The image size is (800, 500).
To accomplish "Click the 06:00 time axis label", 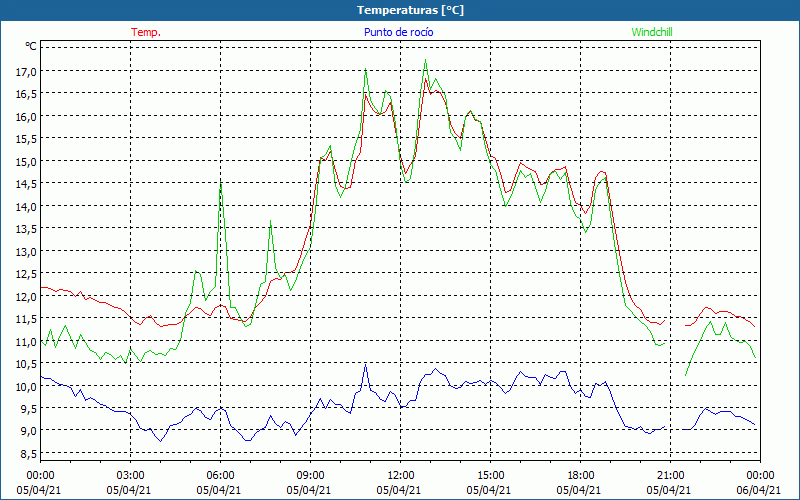I will tap(220, 476).
